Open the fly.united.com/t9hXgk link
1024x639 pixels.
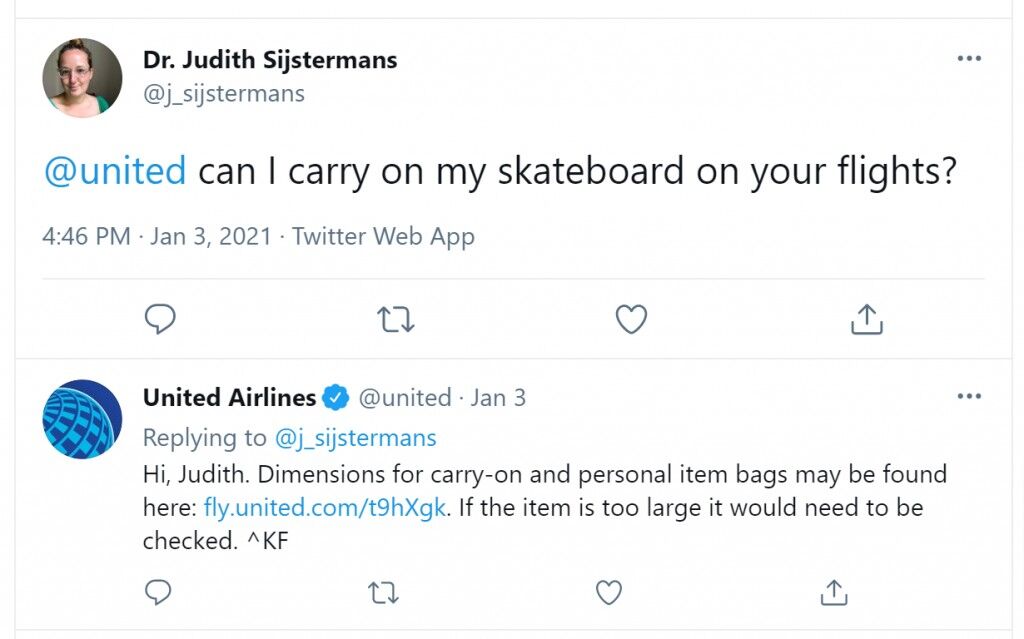325,508
